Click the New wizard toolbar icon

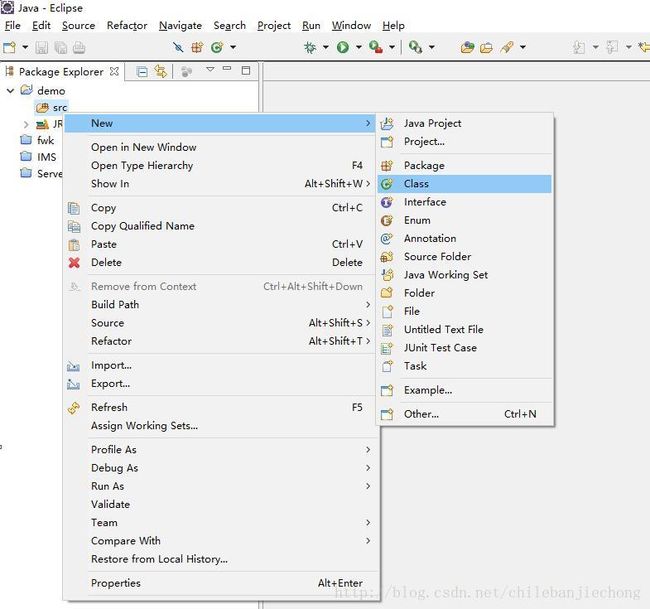coord(9,47)
